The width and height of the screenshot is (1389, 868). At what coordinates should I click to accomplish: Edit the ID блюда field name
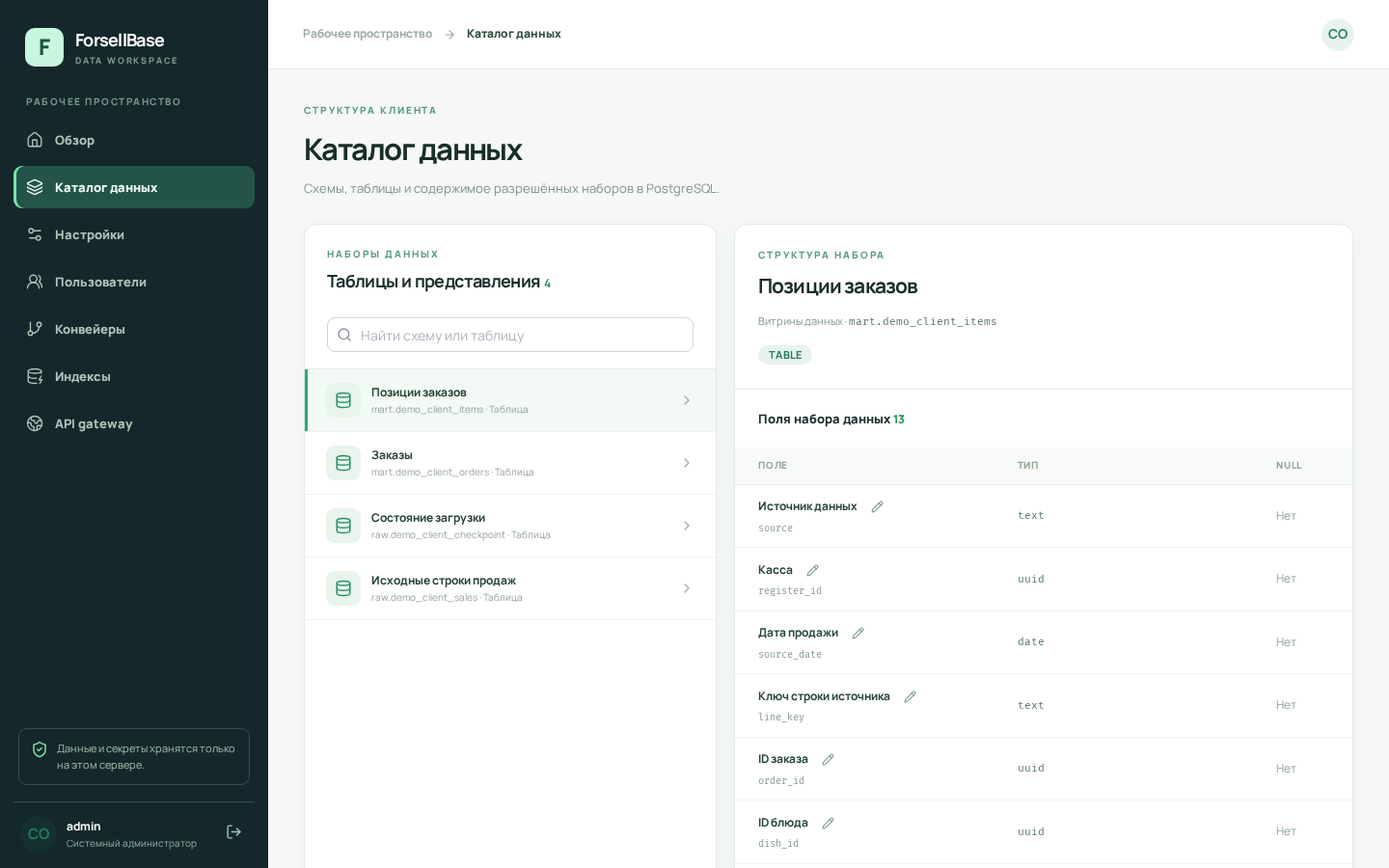829,823
